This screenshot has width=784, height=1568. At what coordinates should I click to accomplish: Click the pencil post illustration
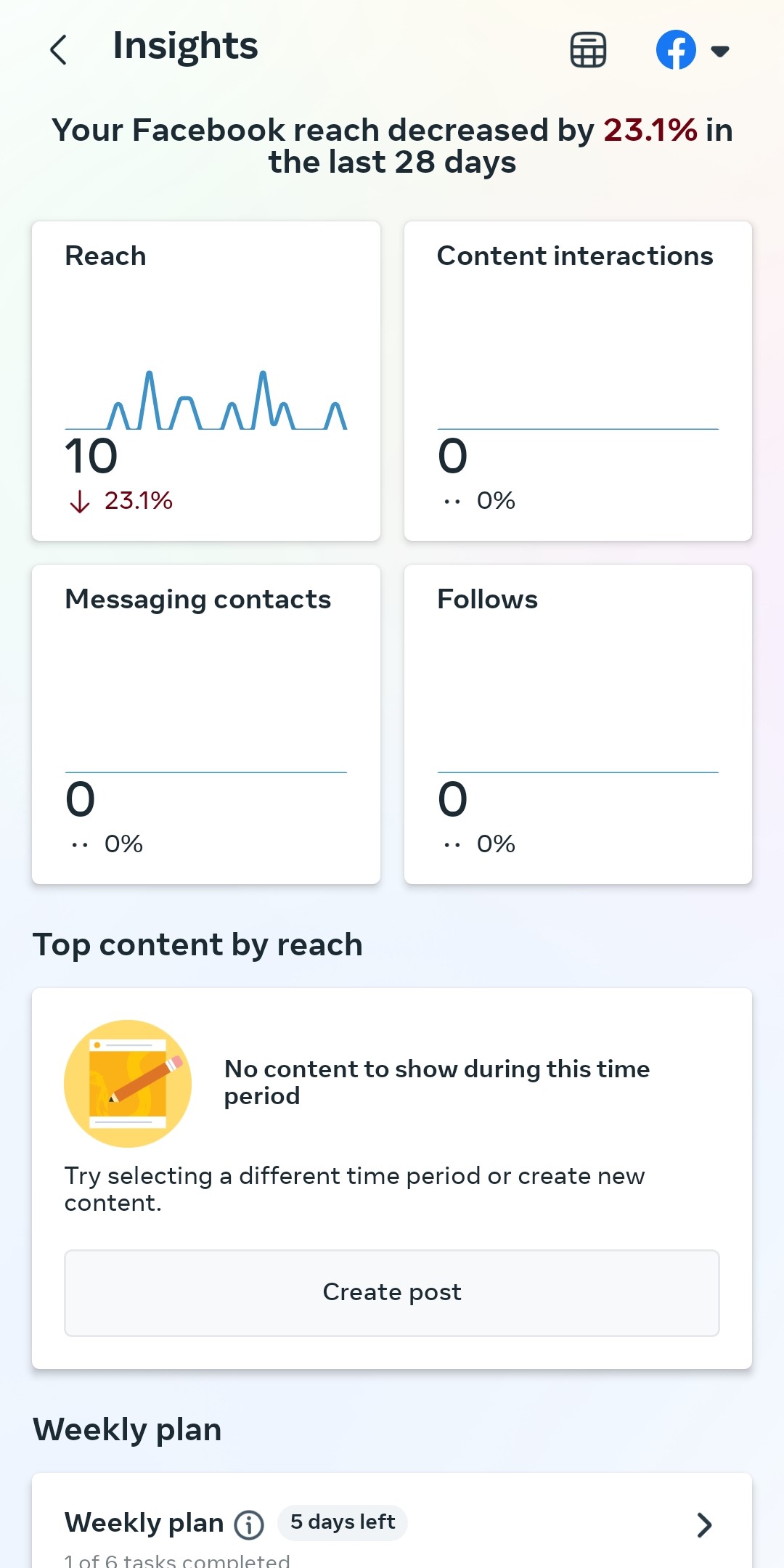(128, 1084)
